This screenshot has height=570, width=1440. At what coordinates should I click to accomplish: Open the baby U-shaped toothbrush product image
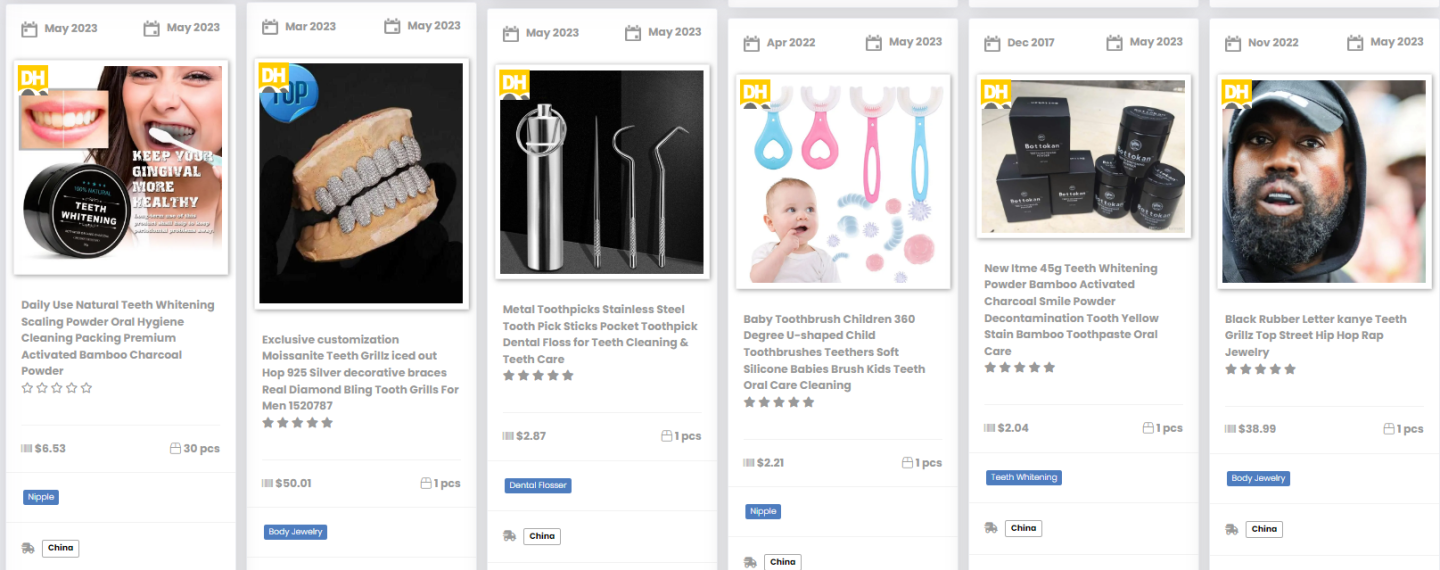click(843, 180)
